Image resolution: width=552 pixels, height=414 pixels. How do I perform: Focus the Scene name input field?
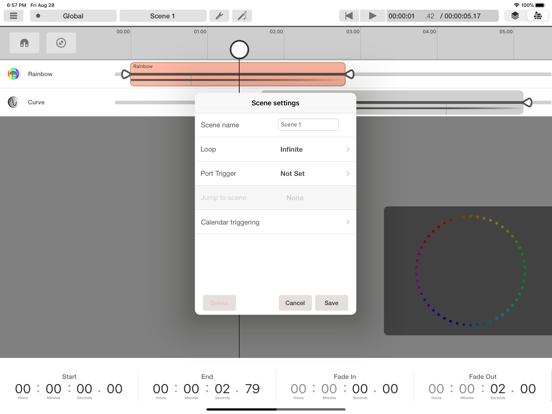(x=308, y=125)
